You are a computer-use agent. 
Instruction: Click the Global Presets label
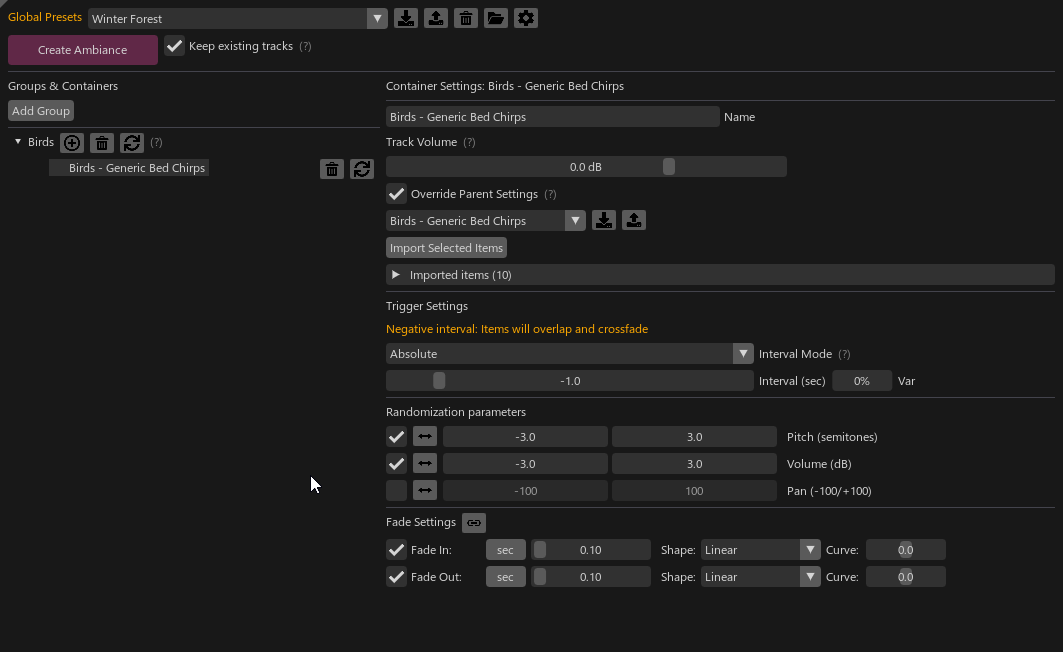tap(45, 17)
